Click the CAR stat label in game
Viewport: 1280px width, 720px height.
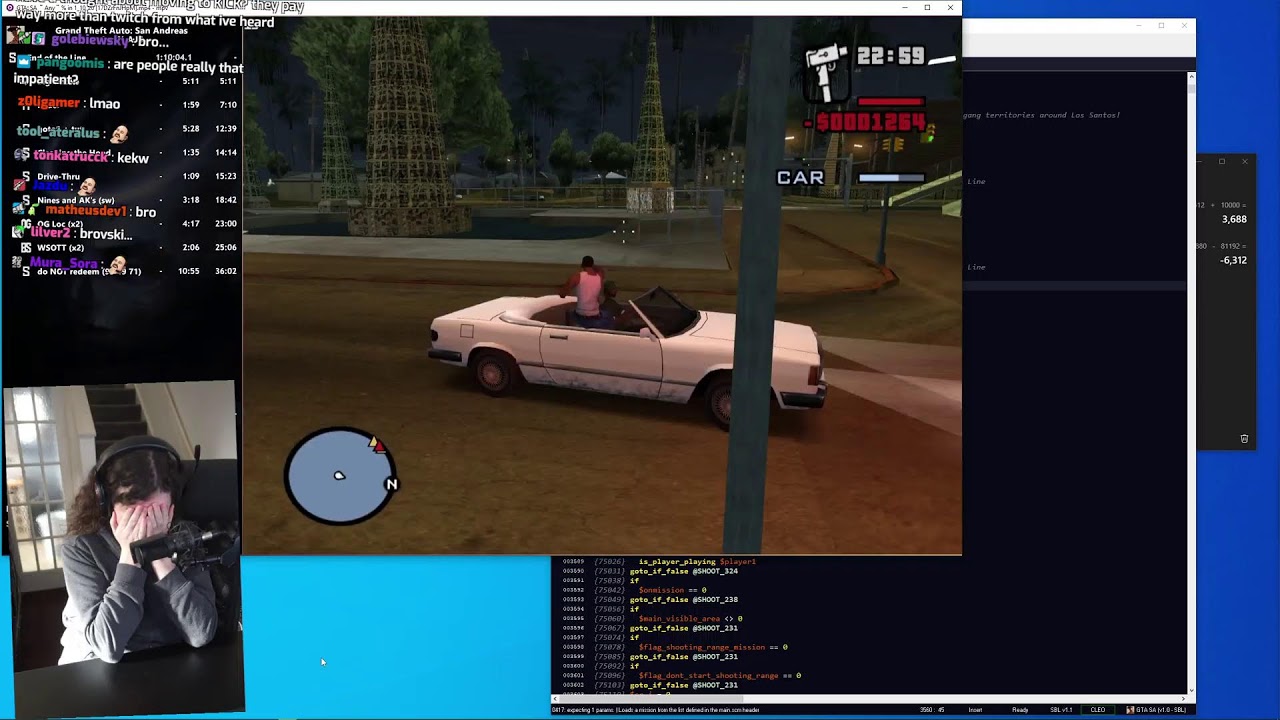tap(800, 178)
